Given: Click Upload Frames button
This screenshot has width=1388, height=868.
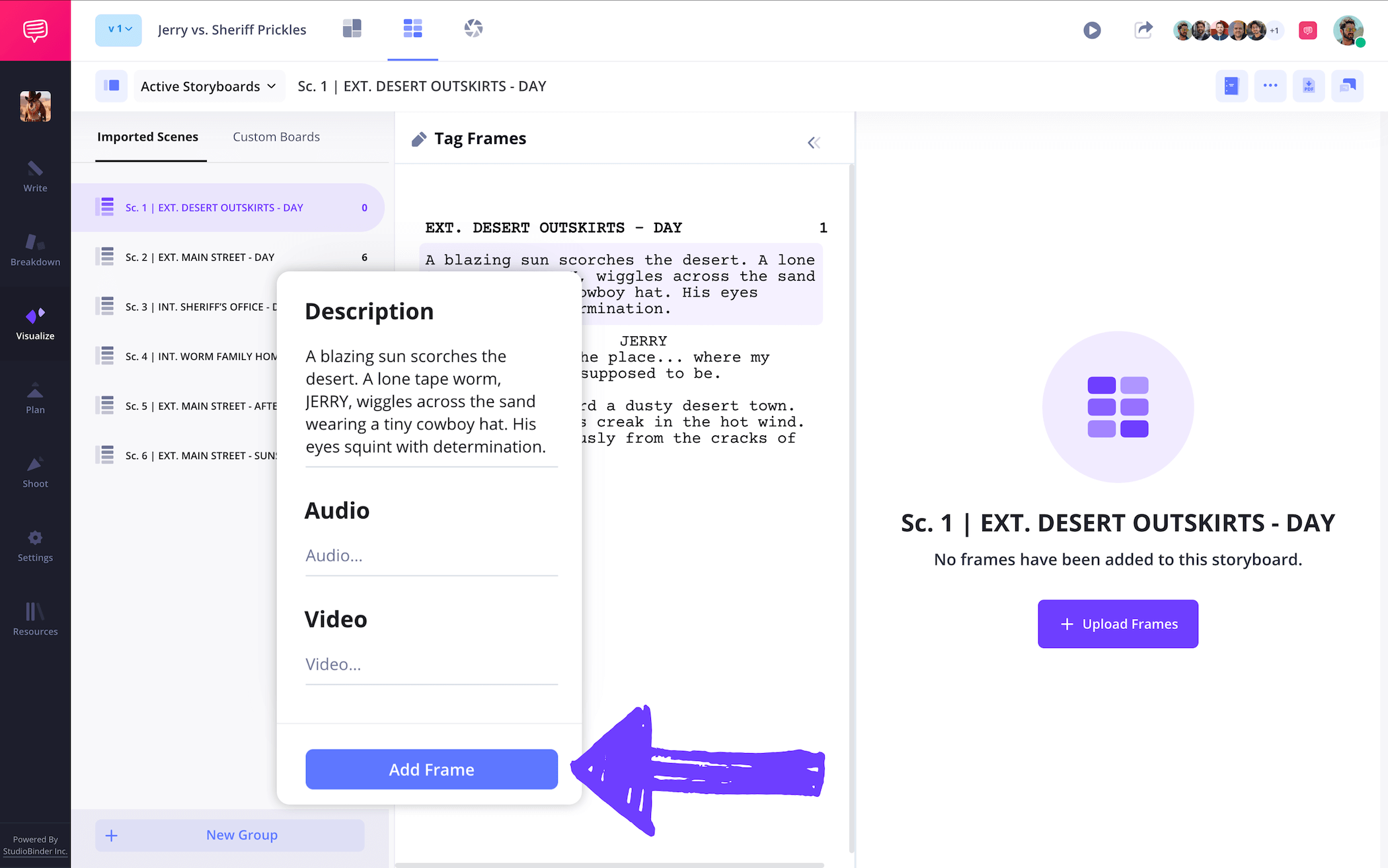Looking at the screenshot, I should pos(1118,624).
